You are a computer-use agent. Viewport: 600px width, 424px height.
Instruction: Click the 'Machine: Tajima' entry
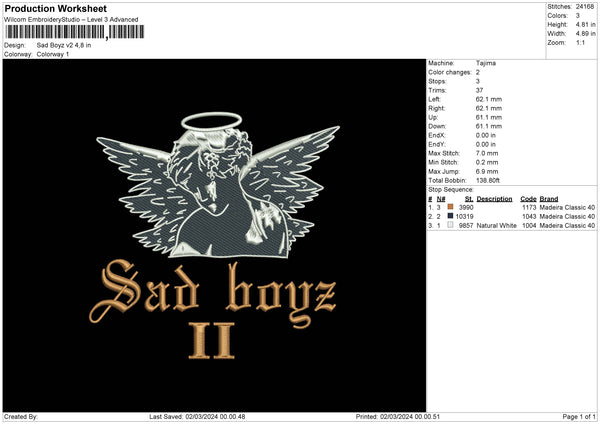(x=462, y=63)
